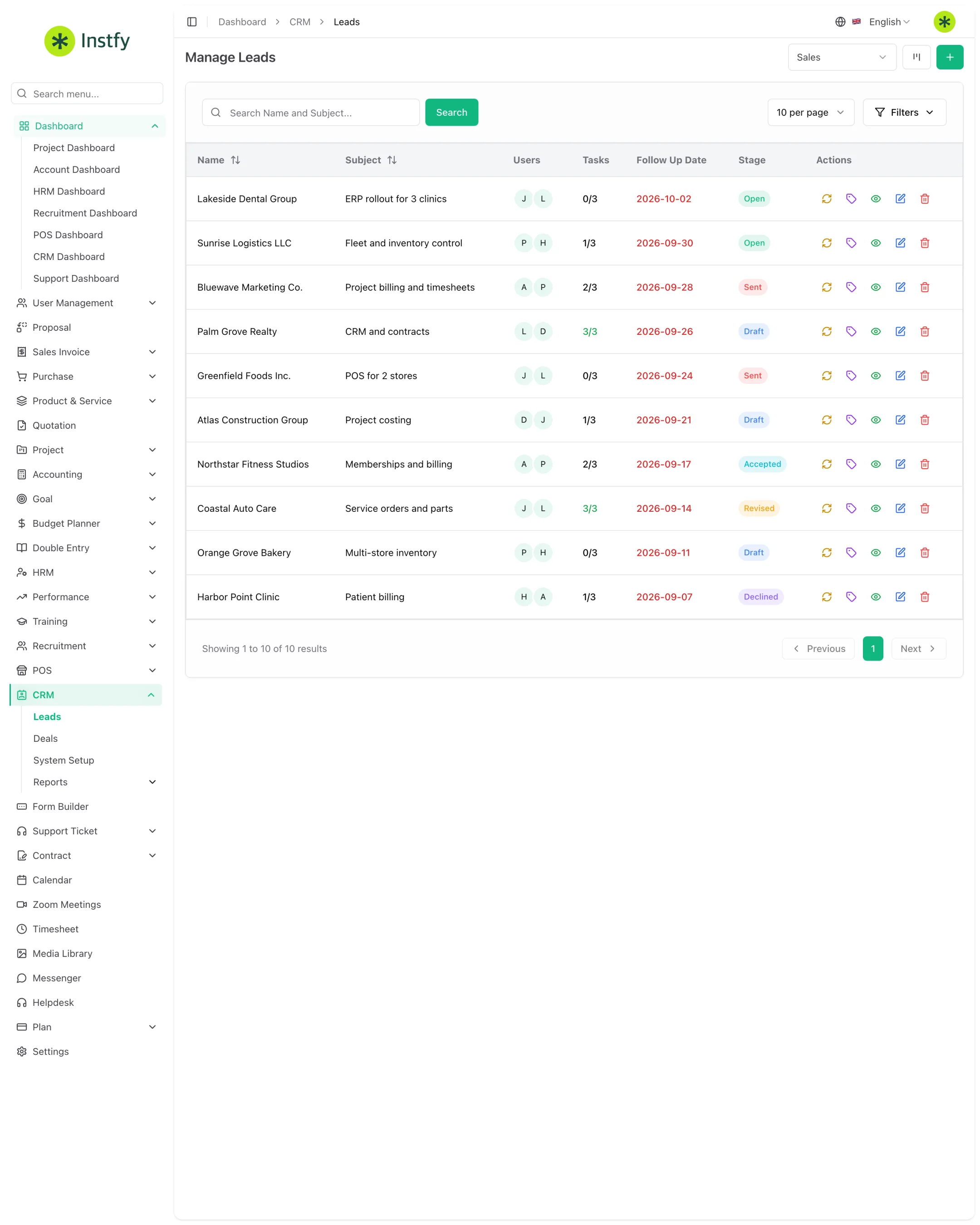
Task: Click the Dashboard breadcrumb link
Action: pyautogui.click(x=242, y=22)
